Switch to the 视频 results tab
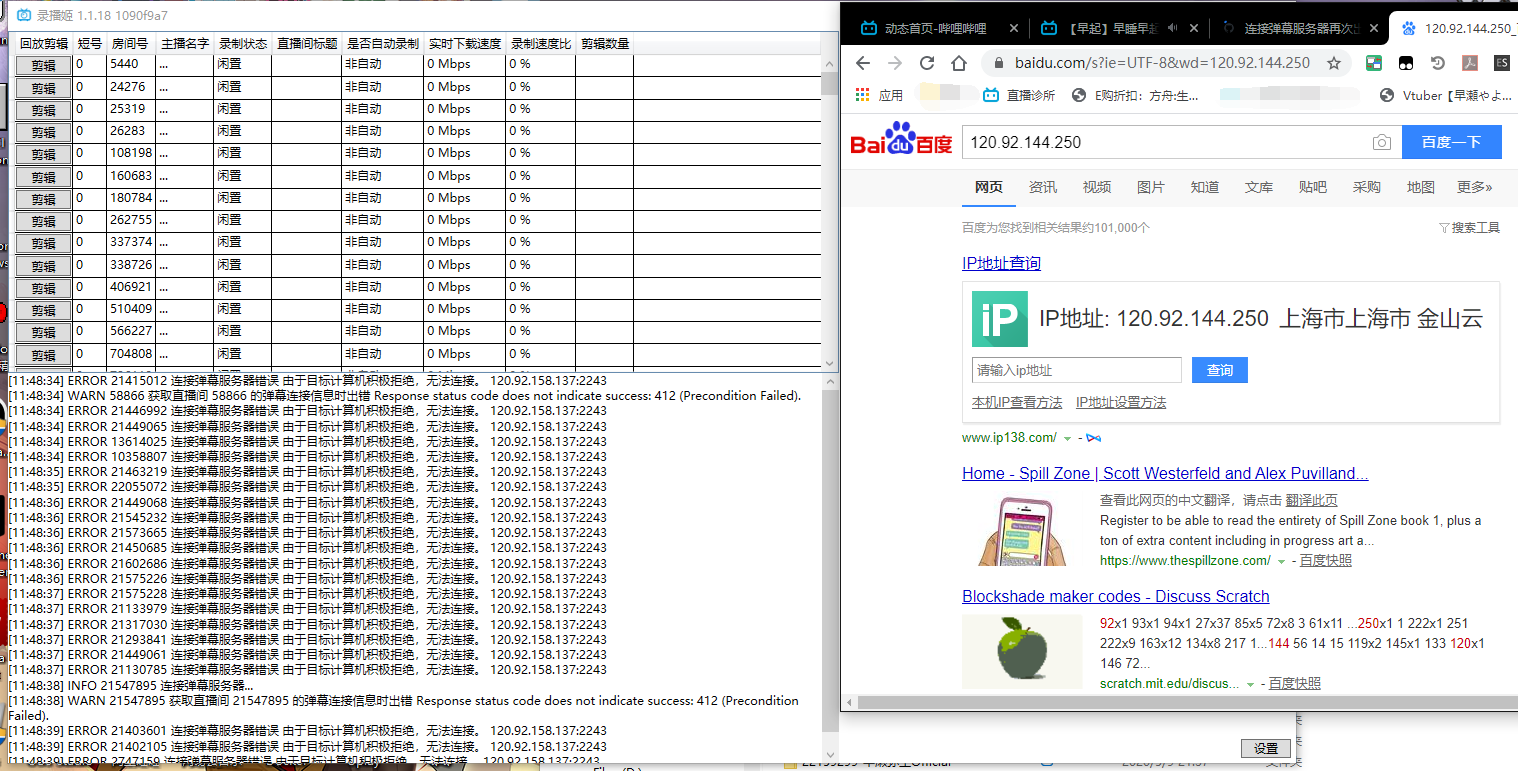 point(1096,186)
